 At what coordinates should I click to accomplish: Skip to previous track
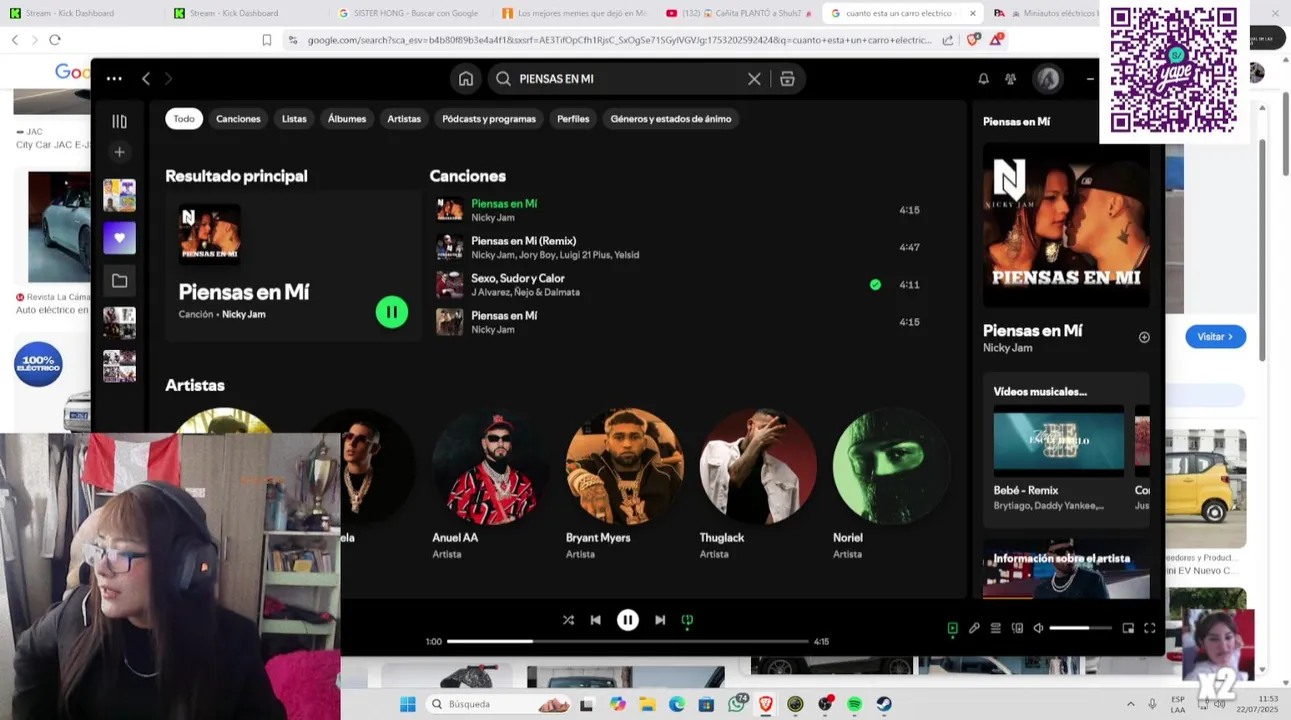(x=596, y=620)
